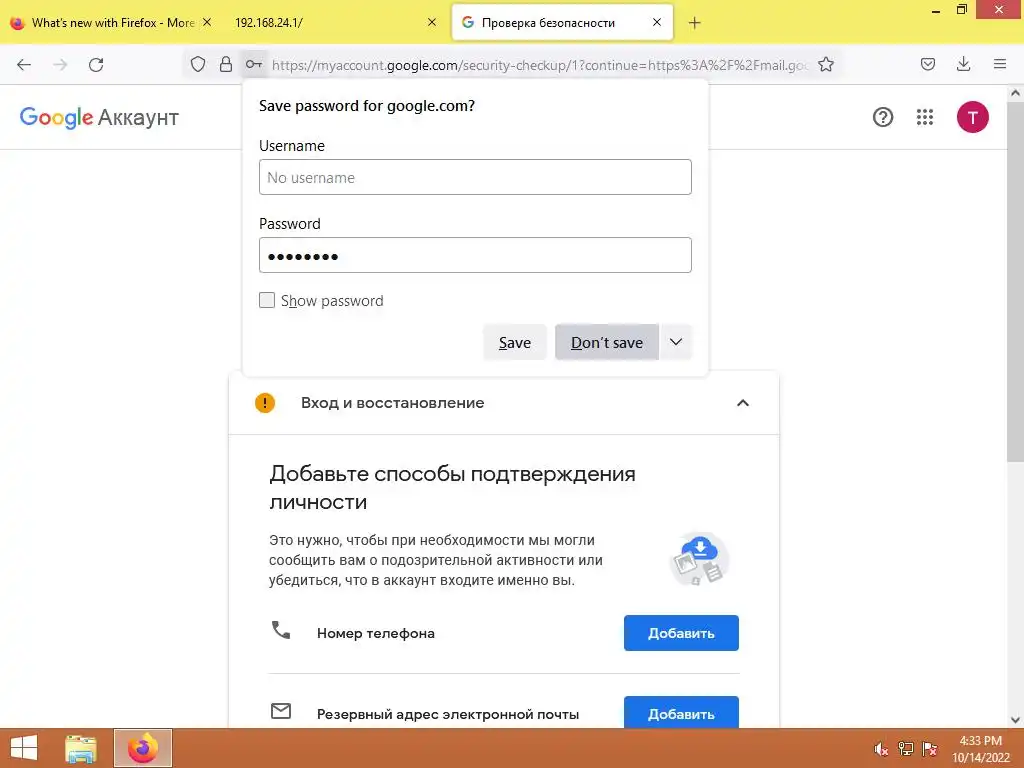The image size is (1024, 768).
Task: Open the Save to Pocket icon
Action: click(928, 64)
